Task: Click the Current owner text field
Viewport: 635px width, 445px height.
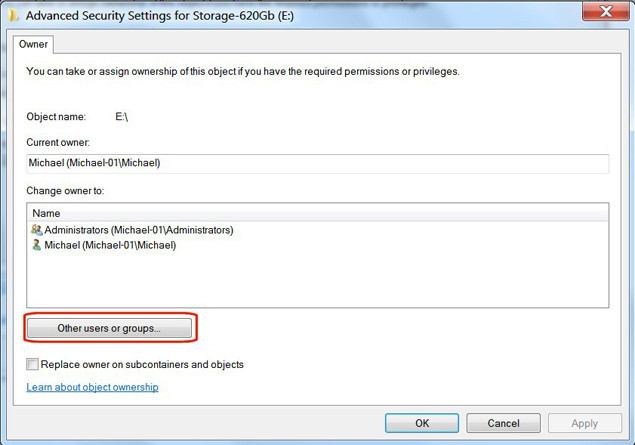Action: pyautogui.click(x=317, y=163)
